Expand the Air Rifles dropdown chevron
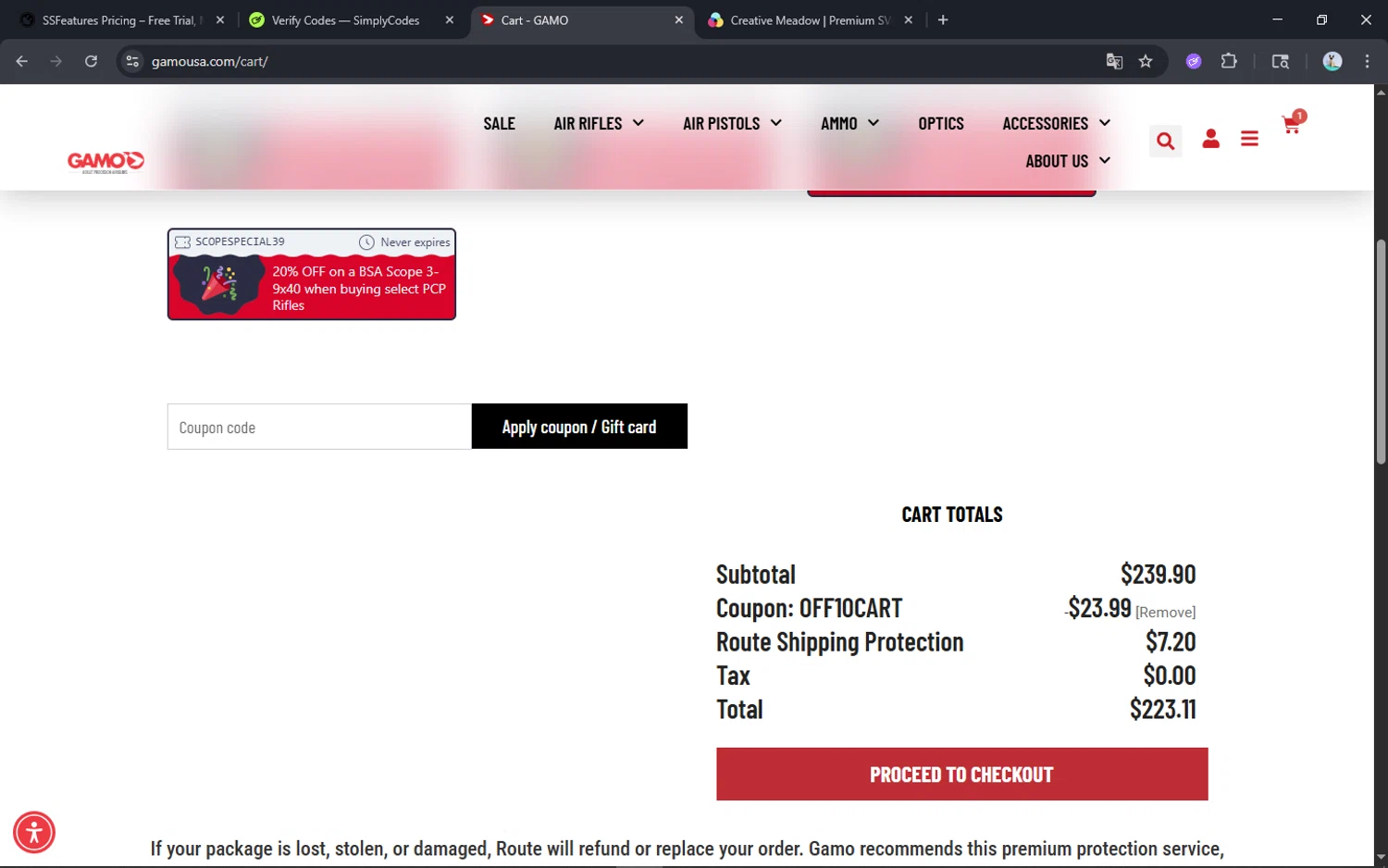This screenshot has height=868, width=1388. (x=638, y=122)
